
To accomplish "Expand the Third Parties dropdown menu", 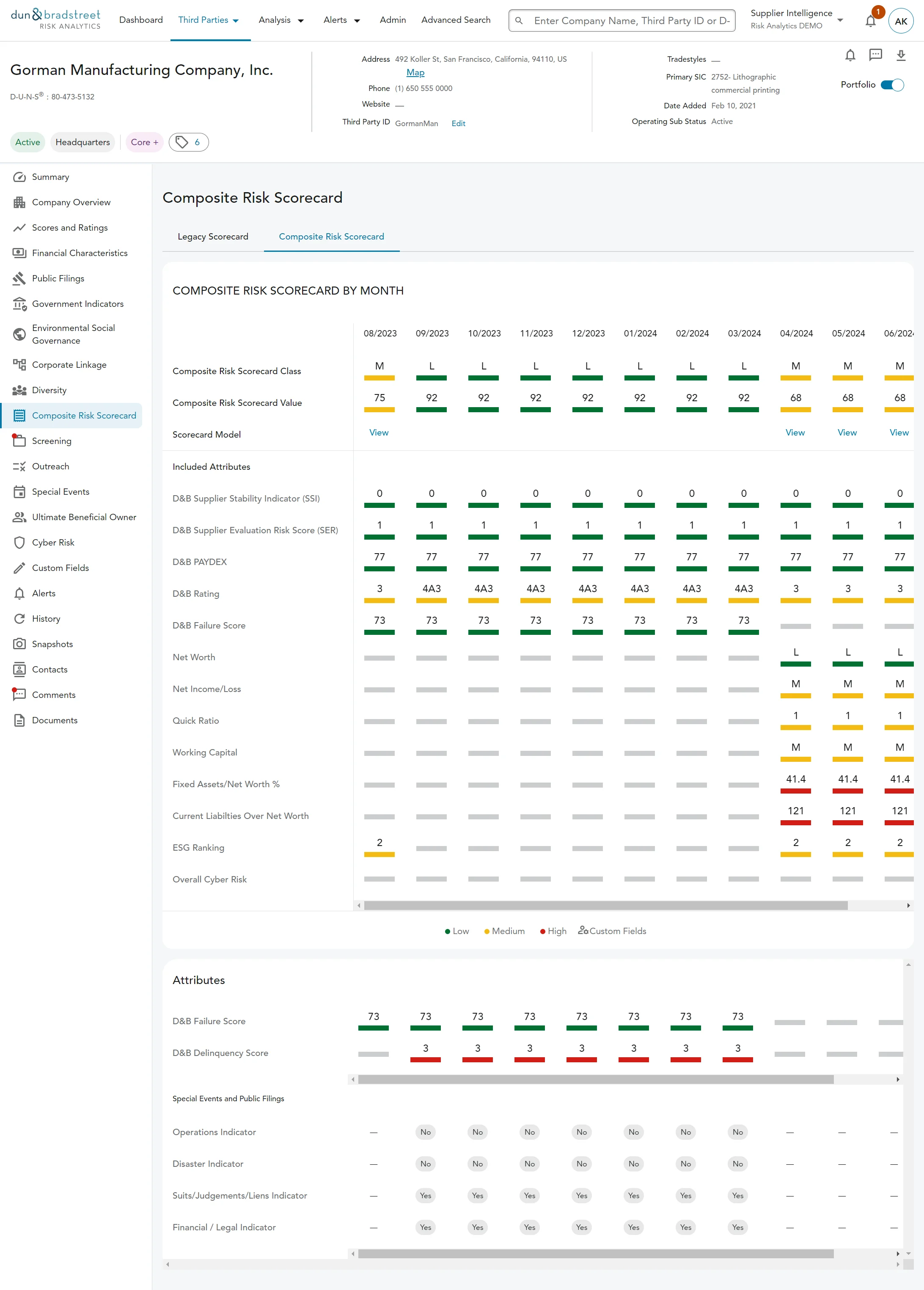I will pos(208,20).
